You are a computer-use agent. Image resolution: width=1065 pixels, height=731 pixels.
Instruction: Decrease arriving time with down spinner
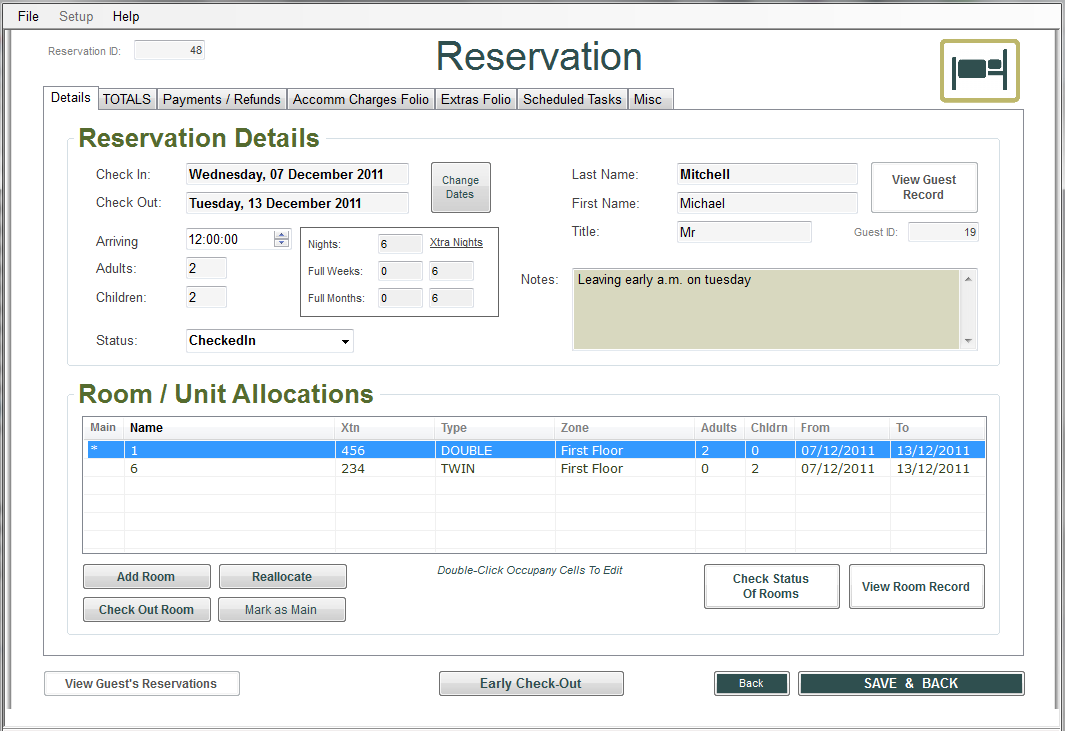point(282,244)
